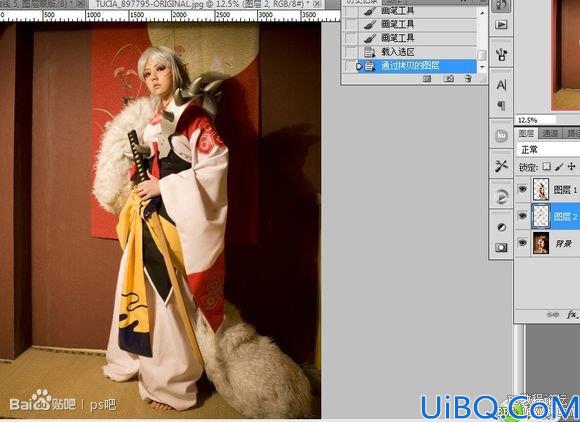
Task: Hide 图层 2 using its eye icon
Action: pyautogui.click(x=522, y=216)
